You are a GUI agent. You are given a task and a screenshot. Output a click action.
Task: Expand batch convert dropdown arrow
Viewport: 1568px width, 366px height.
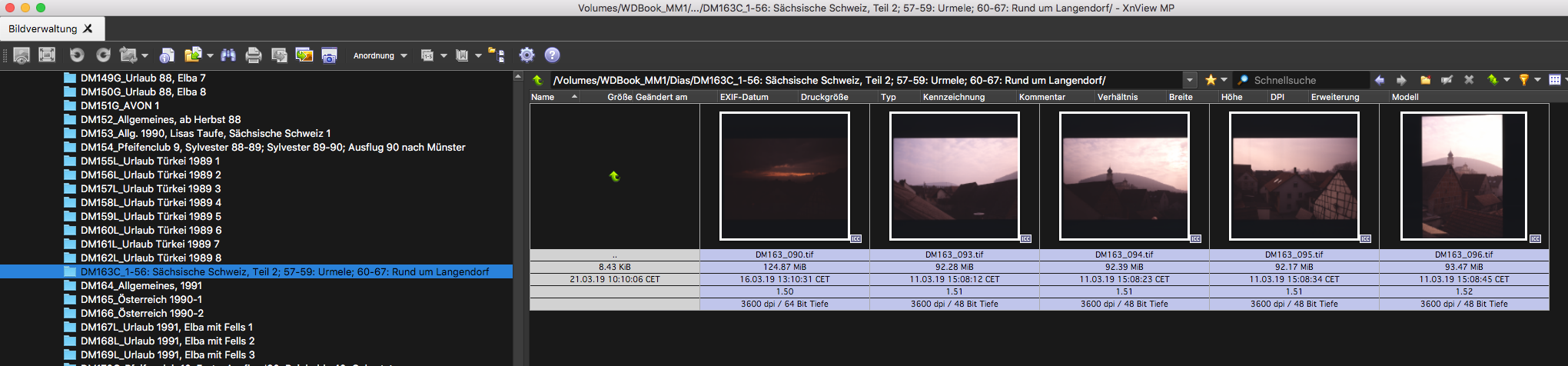(145, 56)
